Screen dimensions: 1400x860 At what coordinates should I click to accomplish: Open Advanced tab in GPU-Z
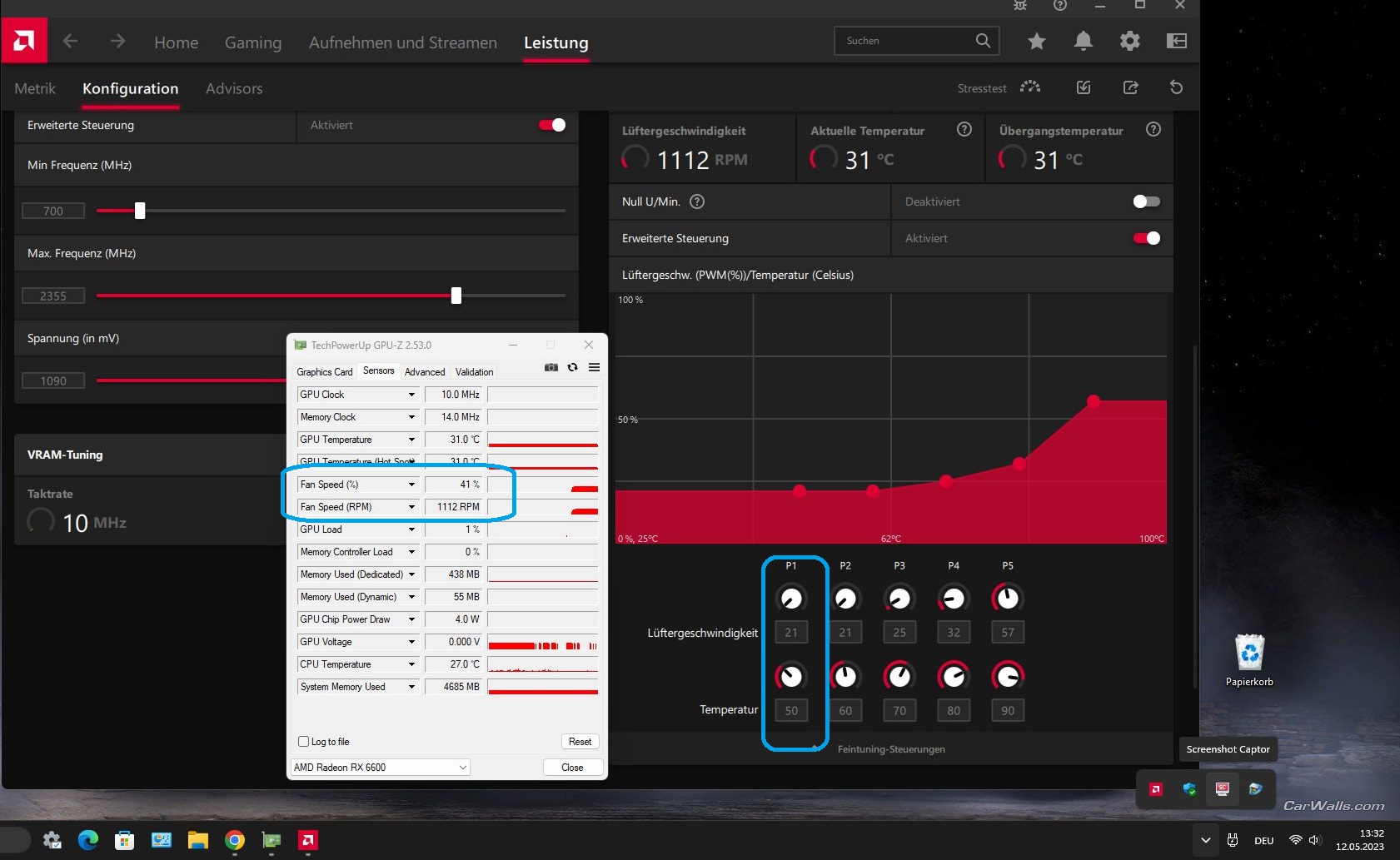(425, 371)
